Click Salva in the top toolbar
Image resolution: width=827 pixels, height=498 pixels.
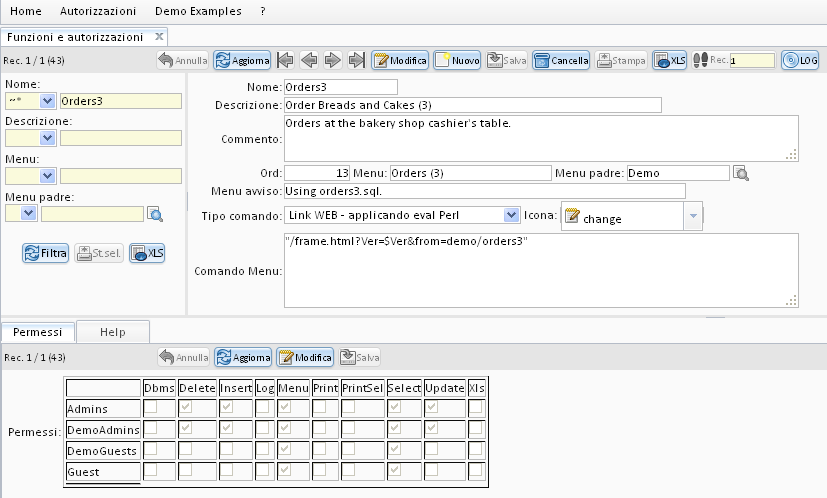click(506, 60)
